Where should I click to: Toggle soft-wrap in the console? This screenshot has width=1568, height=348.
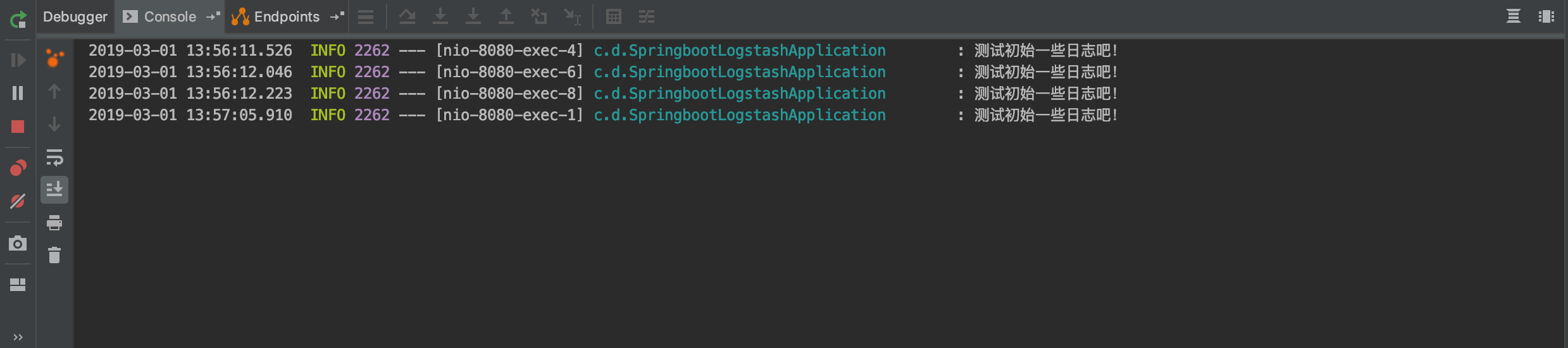[x=54, y=157]
